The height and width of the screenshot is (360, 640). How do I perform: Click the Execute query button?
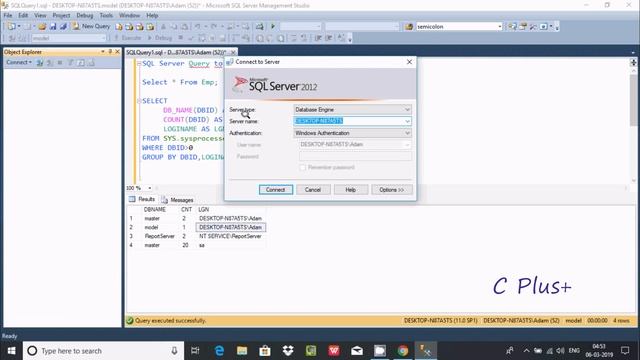pos(128,38)
